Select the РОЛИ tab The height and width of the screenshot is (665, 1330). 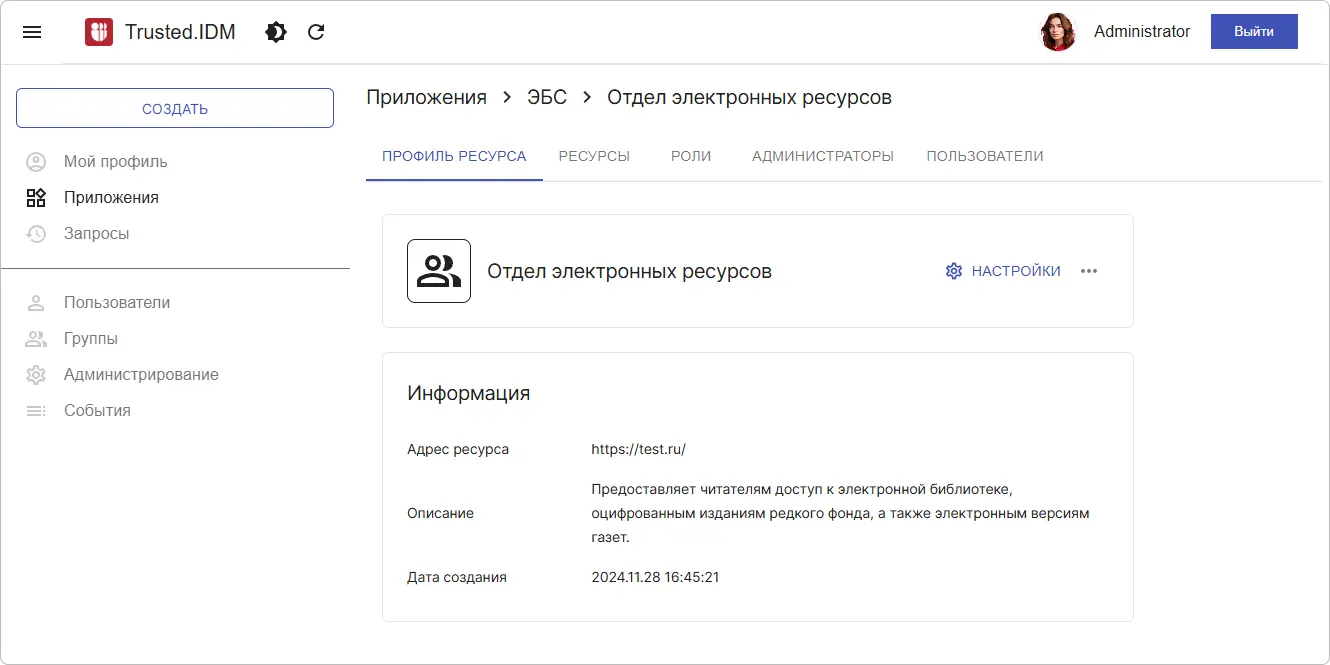click(x=690, y=156)
